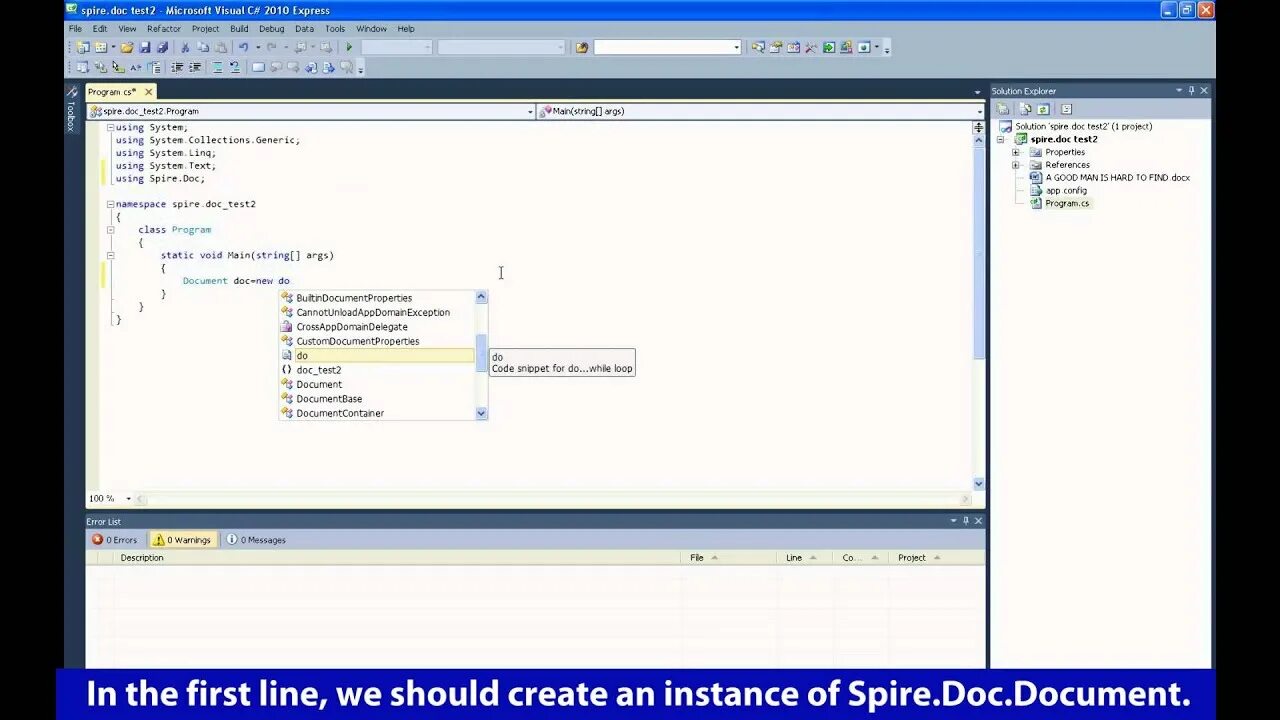Open the Toolbox side panel tab
Screen dimensions: 1280x720
tap(71, 109)
